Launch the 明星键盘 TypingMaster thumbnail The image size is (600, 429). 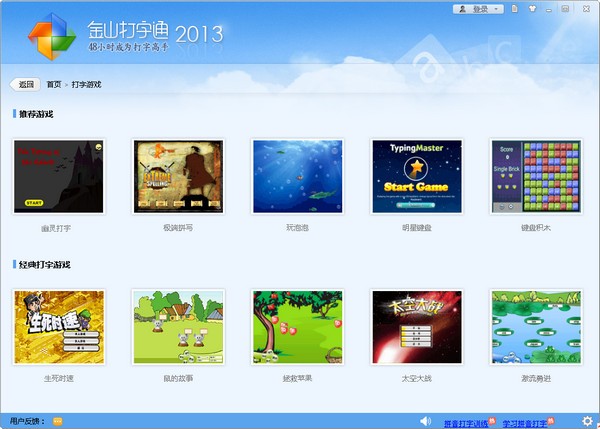417,176
